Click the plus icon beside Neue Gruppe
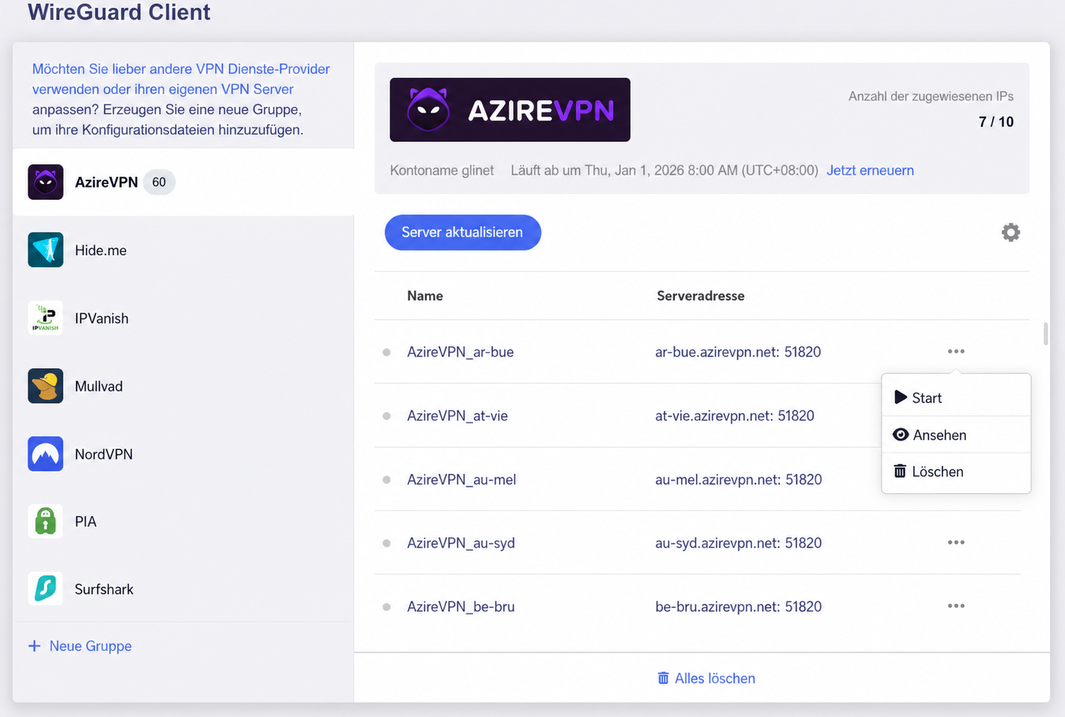This screenshot has height=717, width=1065. click(35, 646)
